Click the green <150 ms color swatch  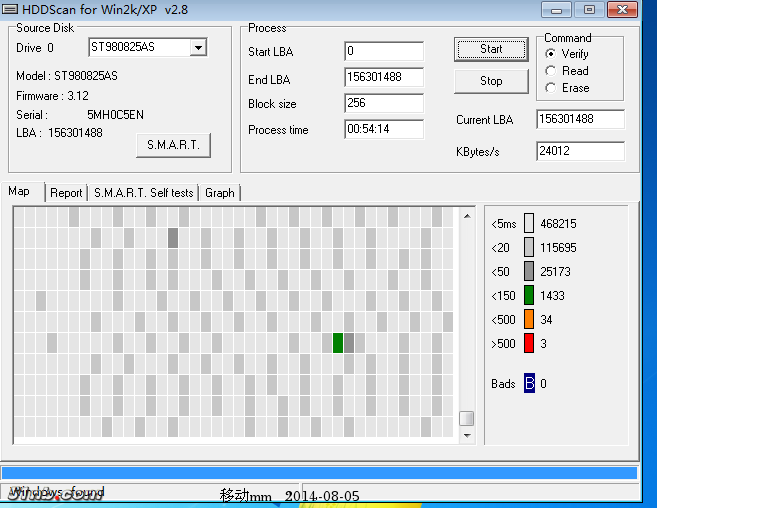529,295
